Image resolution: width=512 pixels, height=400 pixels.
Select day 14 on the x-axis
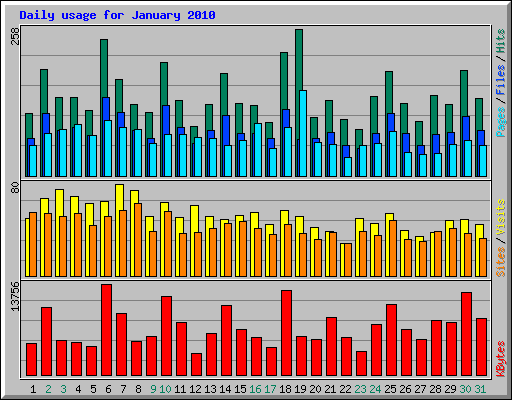pyautogui.click(x=225, y=389)
